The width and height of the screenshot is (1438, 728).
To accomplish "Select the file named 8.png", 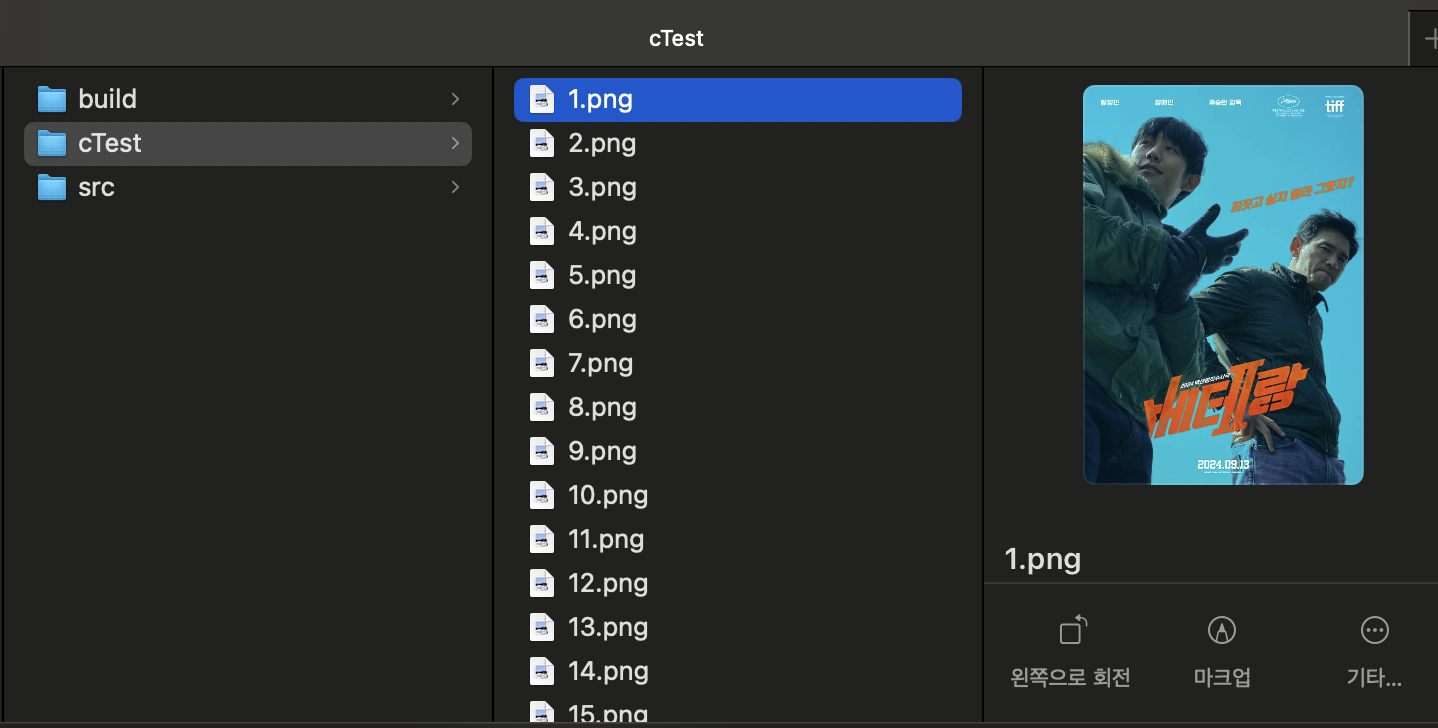I will (x=602, y=408).
